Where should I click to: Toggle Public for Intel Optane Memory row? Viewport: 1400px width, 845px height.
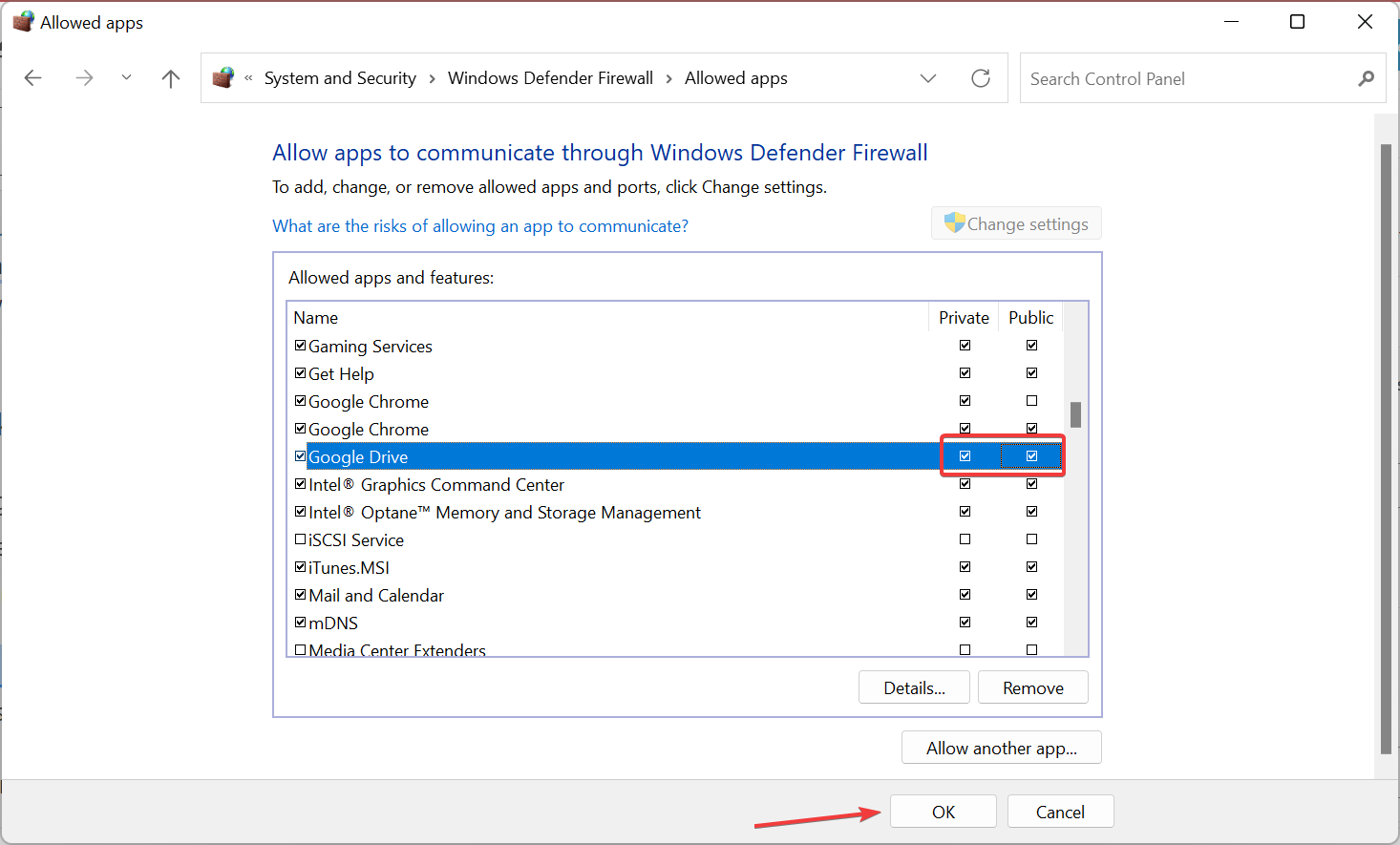[1031, 512]
